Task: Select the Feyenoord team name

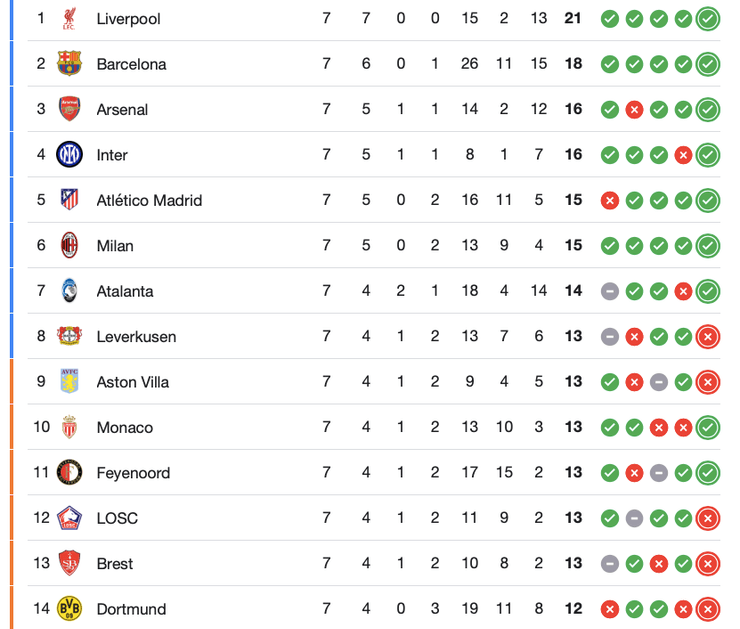Action: (133, 473)
